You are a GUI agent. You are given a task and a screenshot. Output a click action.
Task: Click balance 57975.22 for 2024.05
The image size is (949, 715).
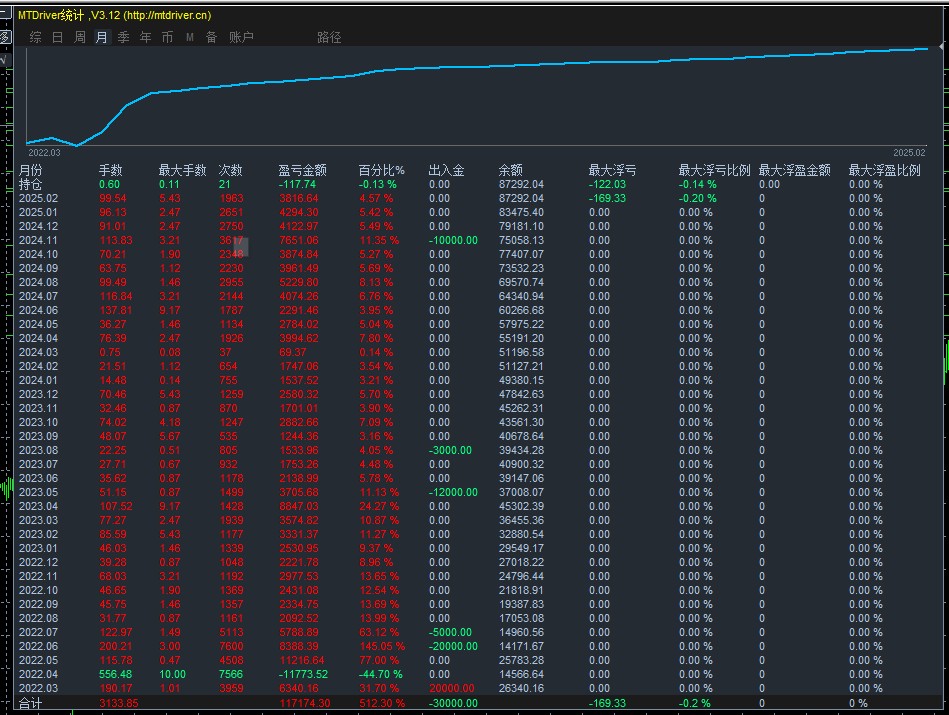coord(521,324)
